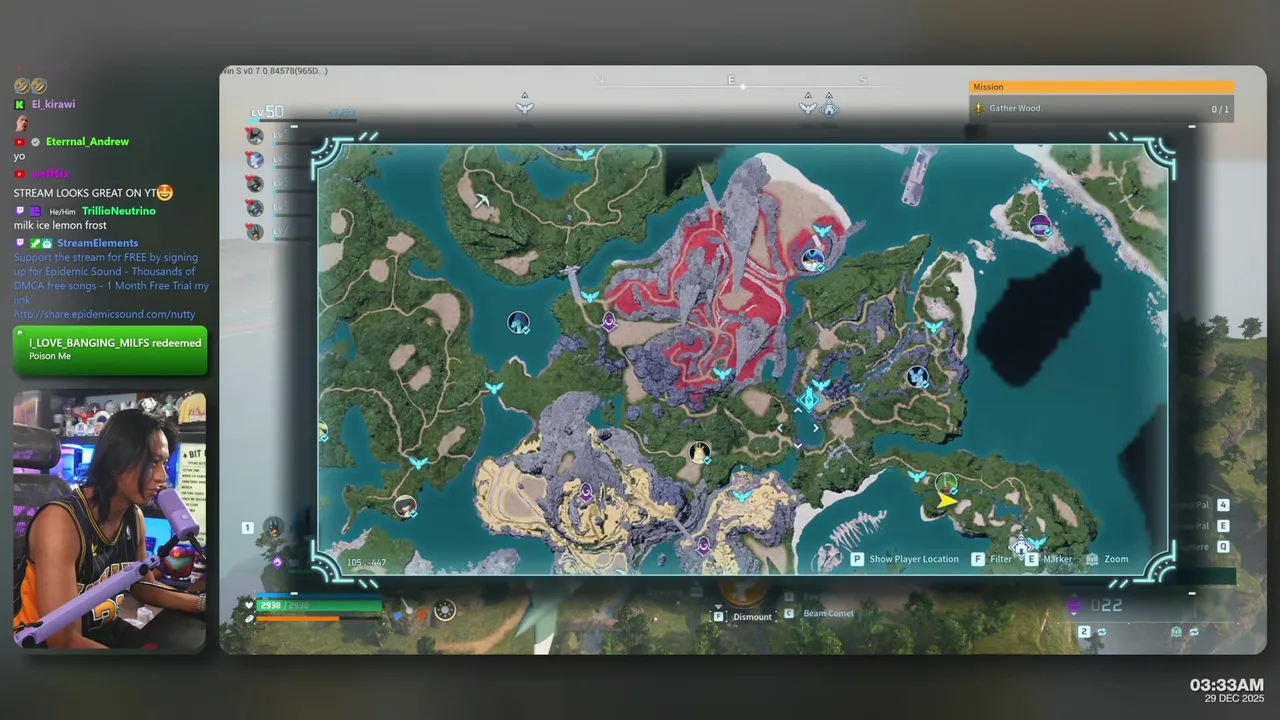Click the Zoom control label
The height and width of the screenshot is (720, 1280).
click(x=1116, y=559)
